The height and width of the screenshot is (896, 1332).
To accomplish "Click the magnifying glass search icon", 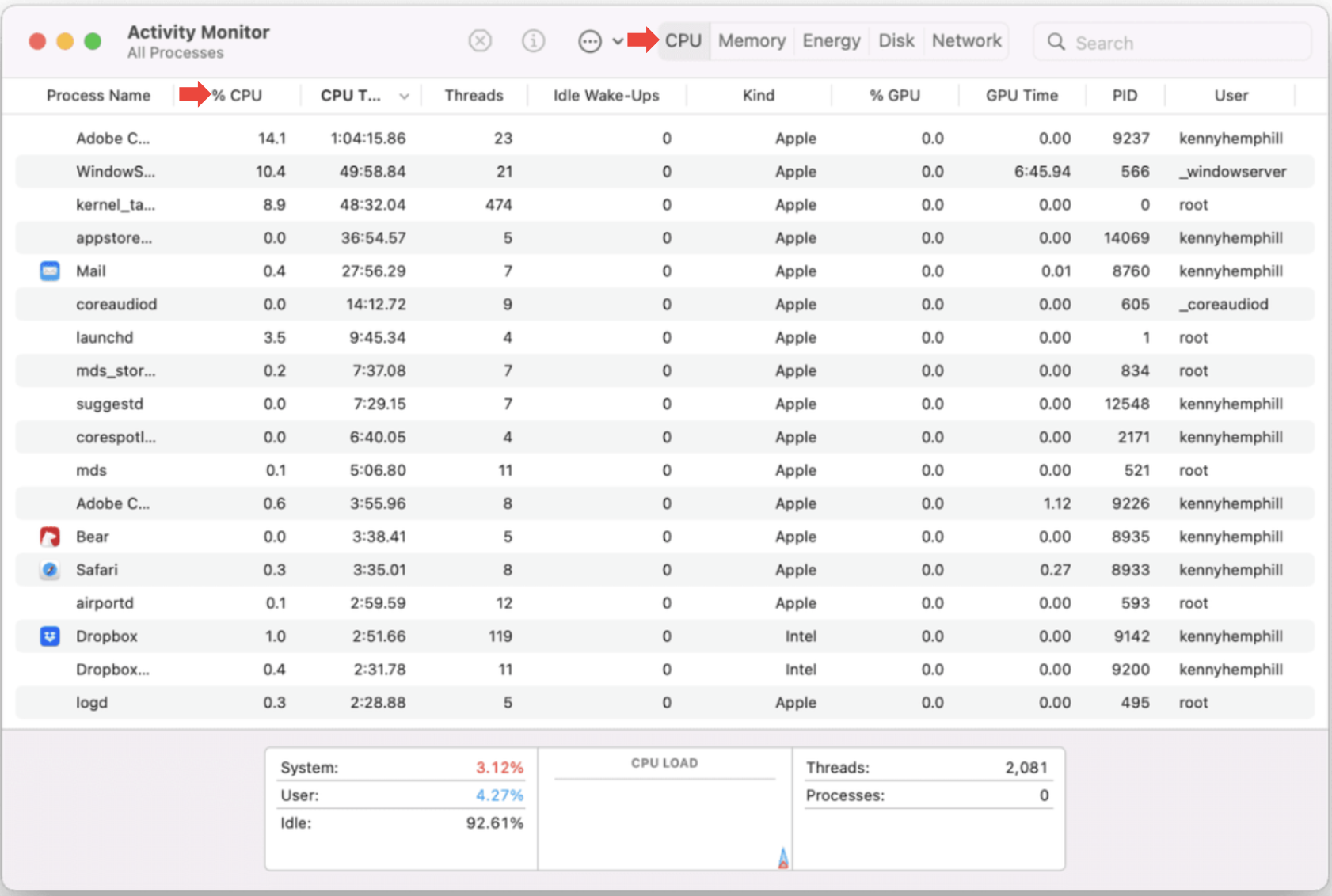I will coord(1056,42).
